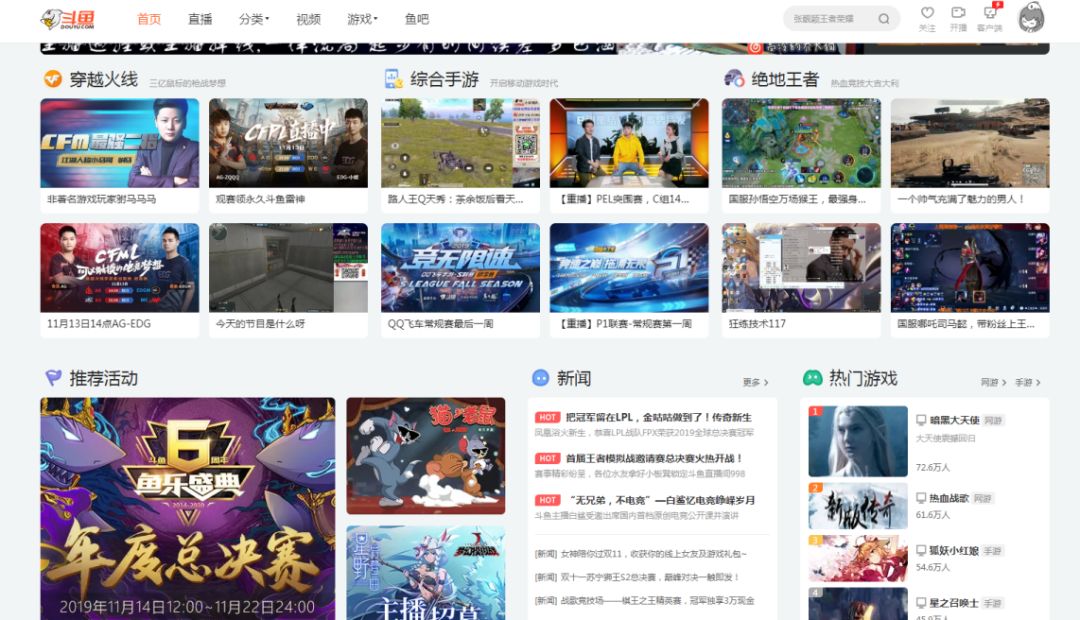Screen dimensions: 1080x620
Task: Click the 推荐活动 section icon
Action: [x=53, y=378]
